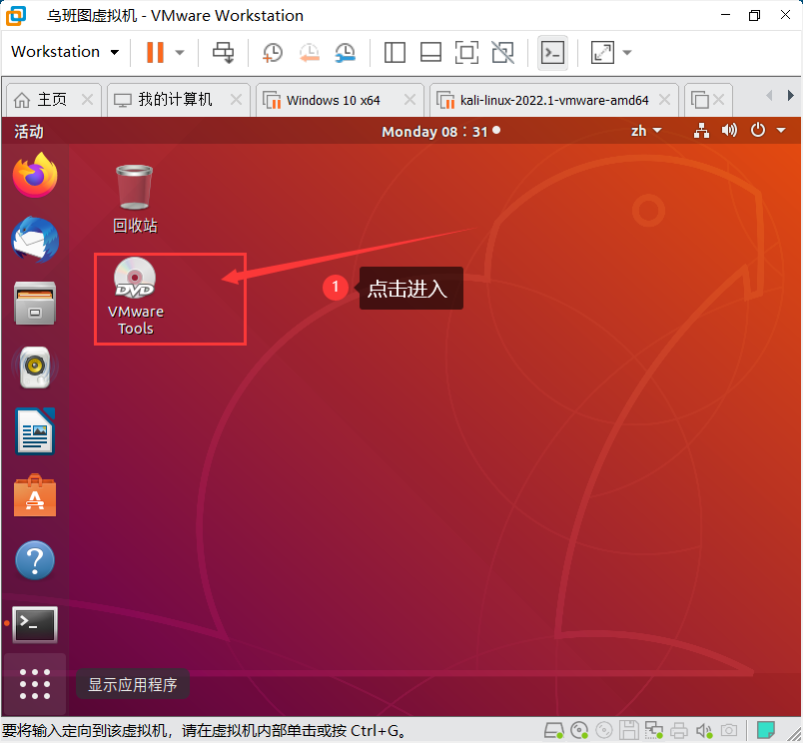803x743 pixels.
Task: Click the camera device status icon
Action: [x=729, y=730]
